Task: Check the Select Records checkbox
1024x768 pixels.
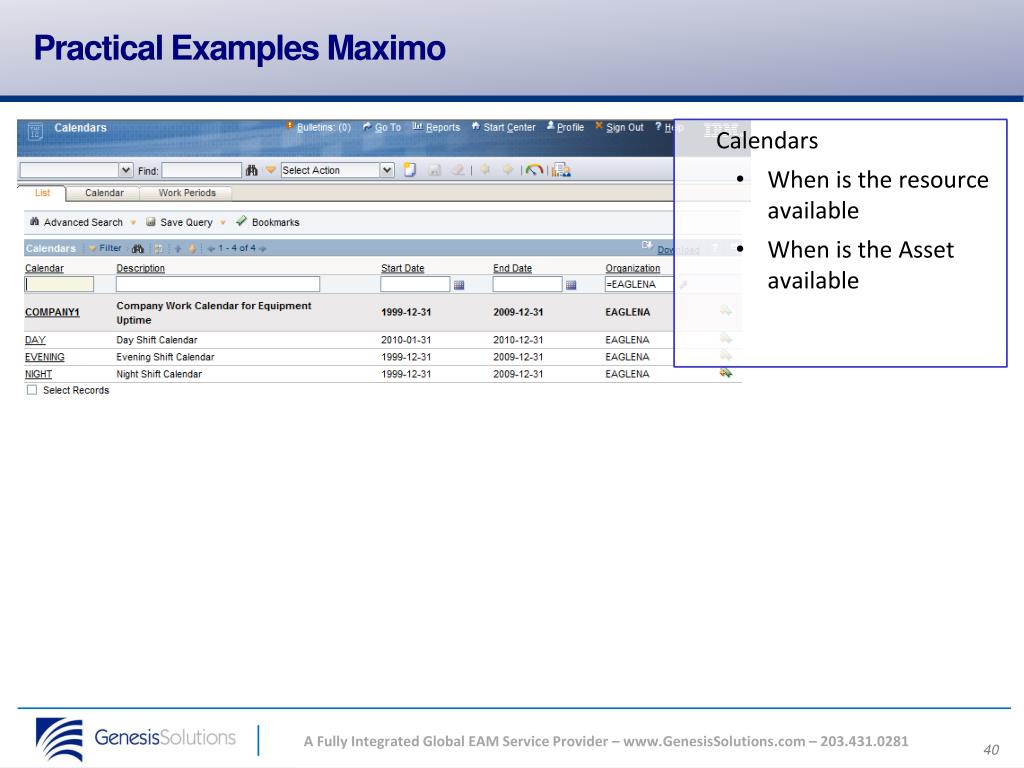Action: [32, 390]
